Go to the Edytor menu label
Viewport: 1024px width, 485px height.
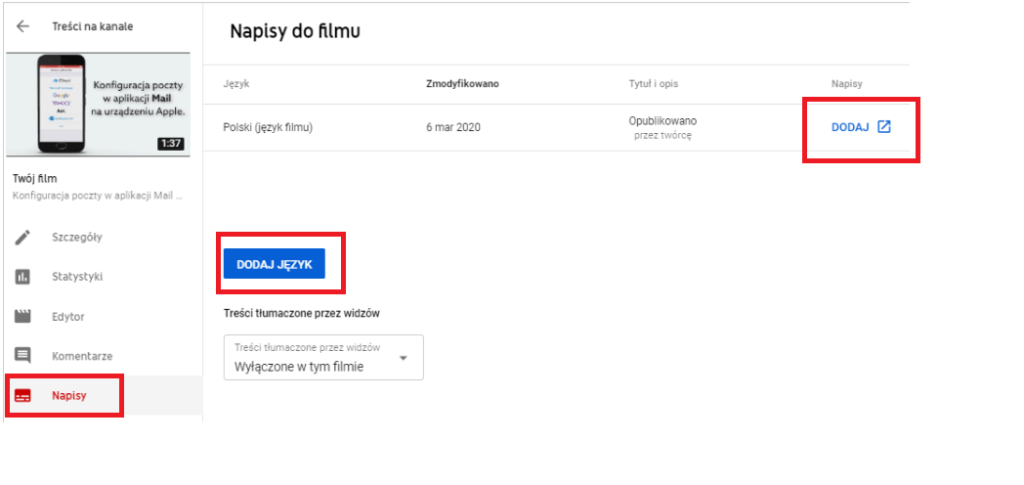(x=68, y=316)
